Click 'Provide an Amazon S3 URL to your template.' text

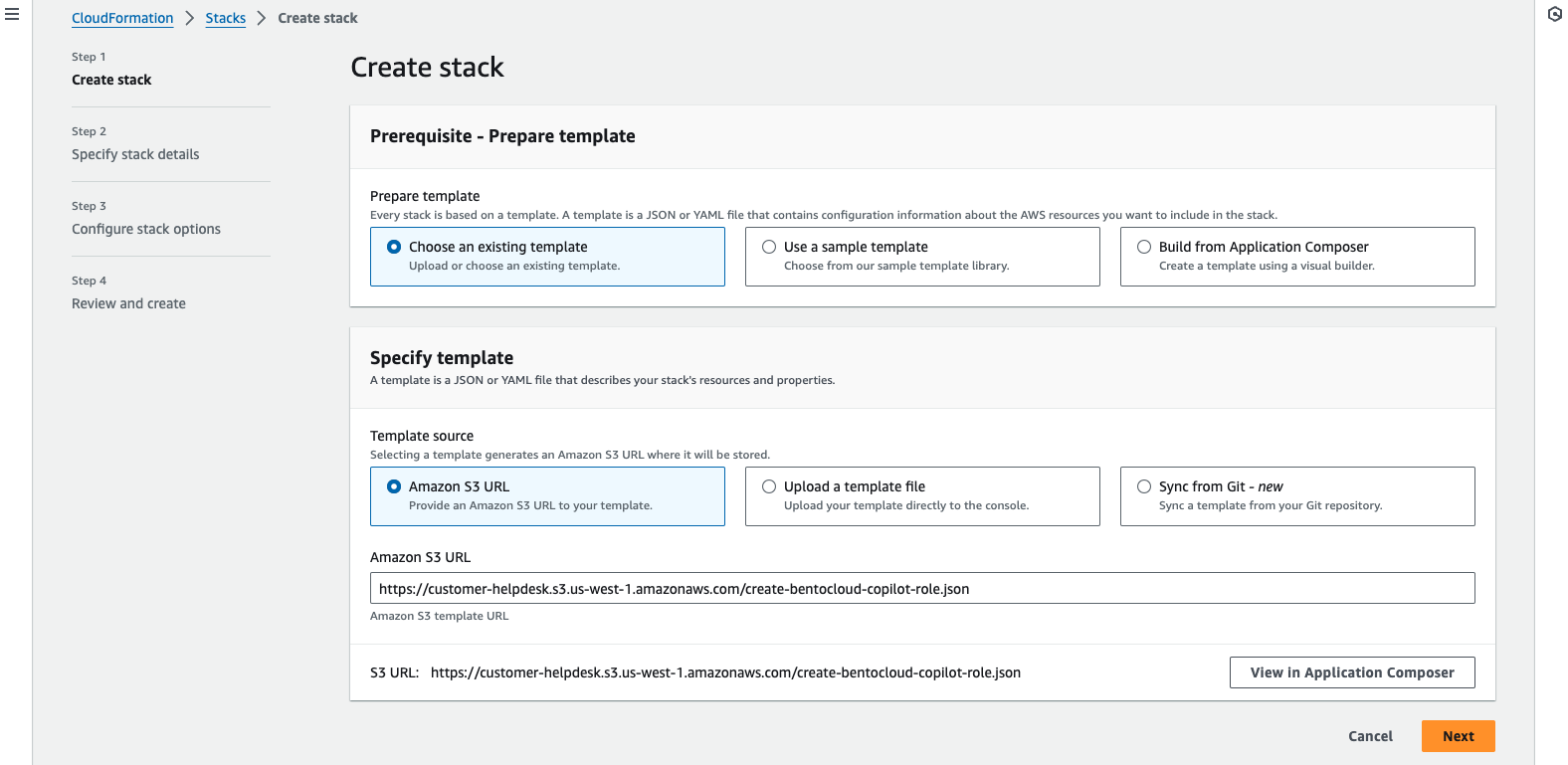tap(530, 505)
